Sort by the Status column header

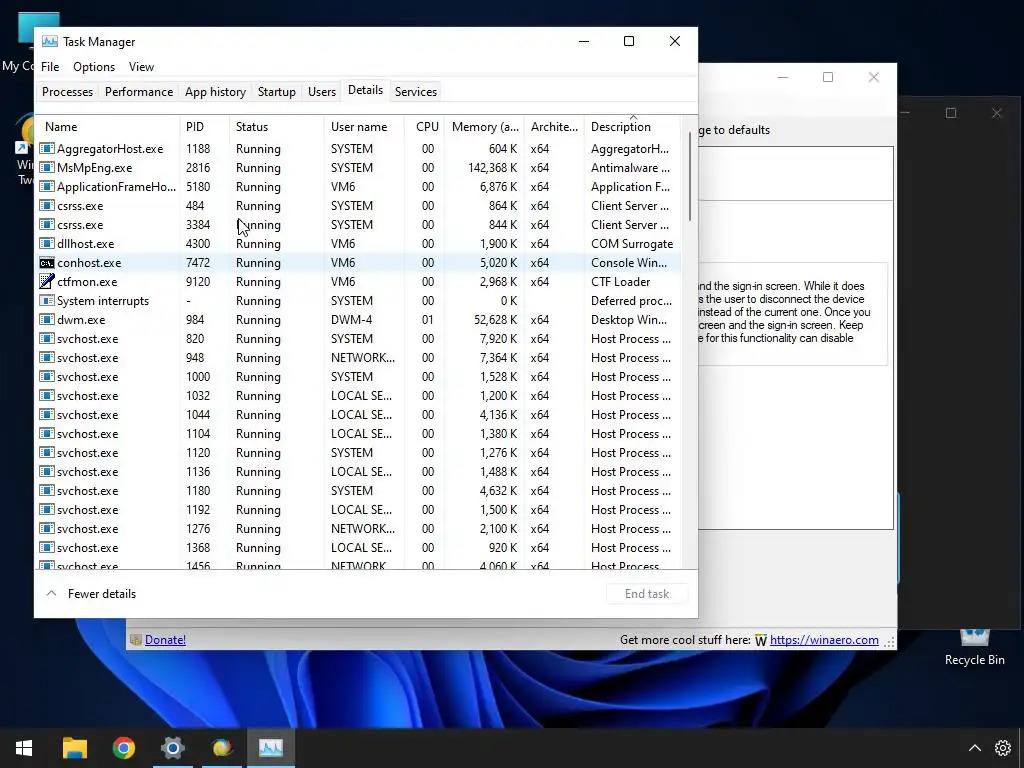click(x=277, y=127)
